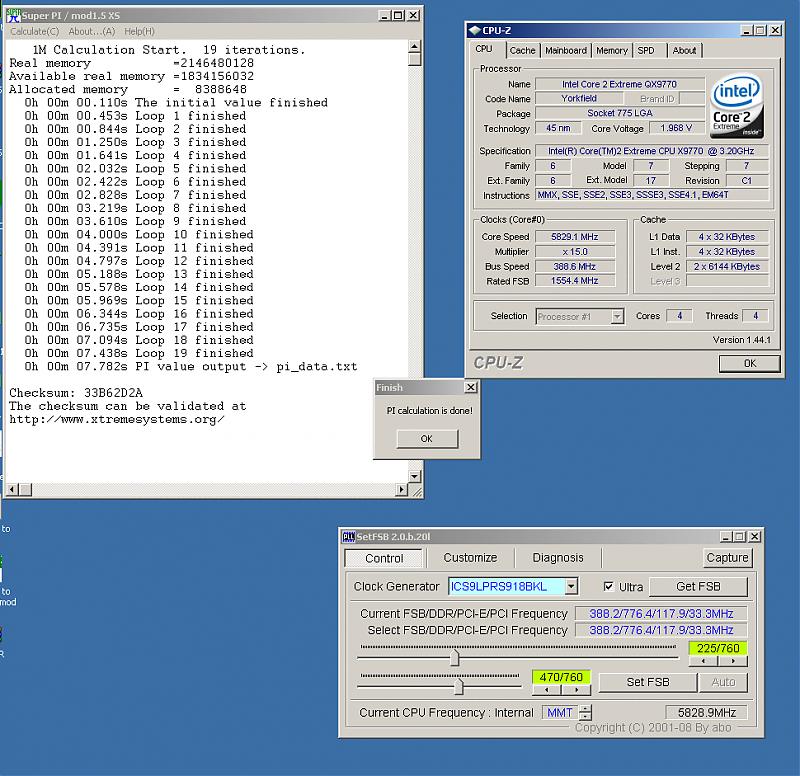Click the Instructions field in CPU-Z
This screenshot has width=800, height=776.
pos(651,195)
